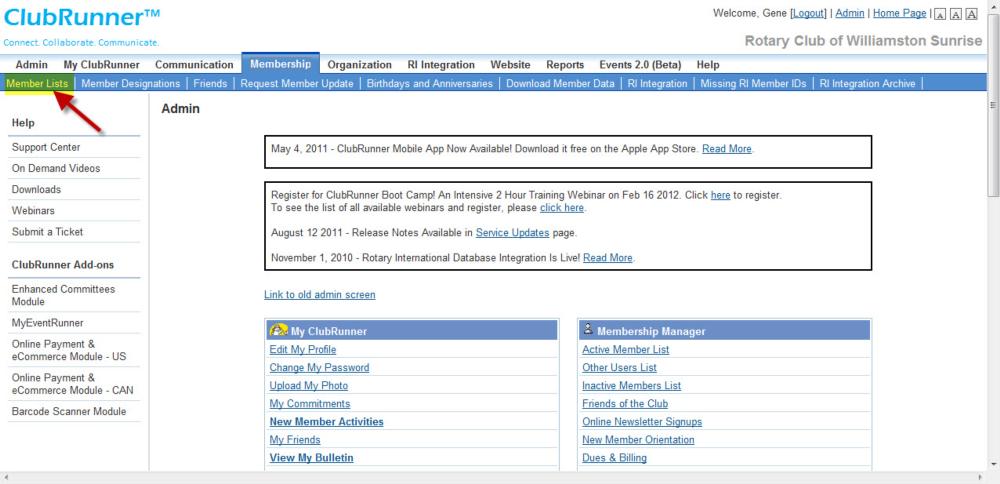Click the Membership Manager person icon

588,330
